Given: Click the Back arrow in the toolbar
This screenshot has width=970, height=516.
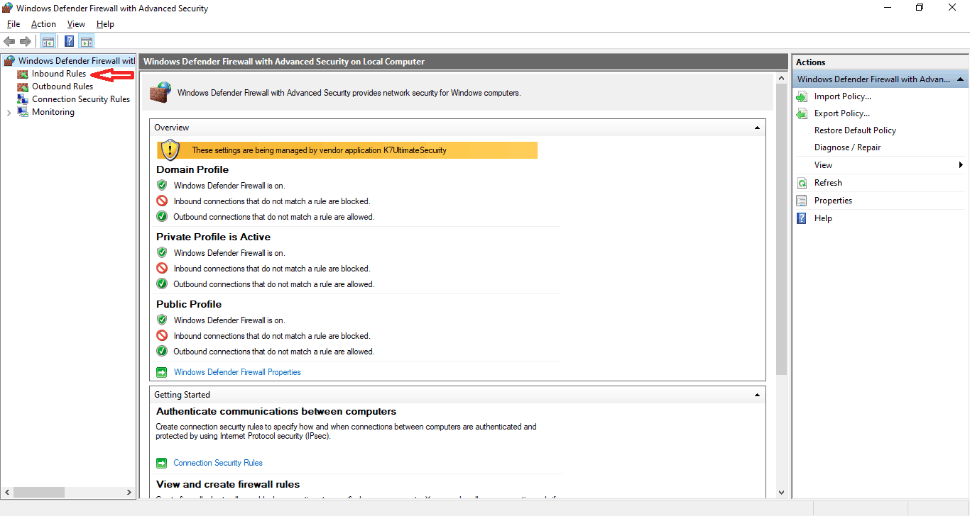Looking at the screenshot, I should point(9,41).
